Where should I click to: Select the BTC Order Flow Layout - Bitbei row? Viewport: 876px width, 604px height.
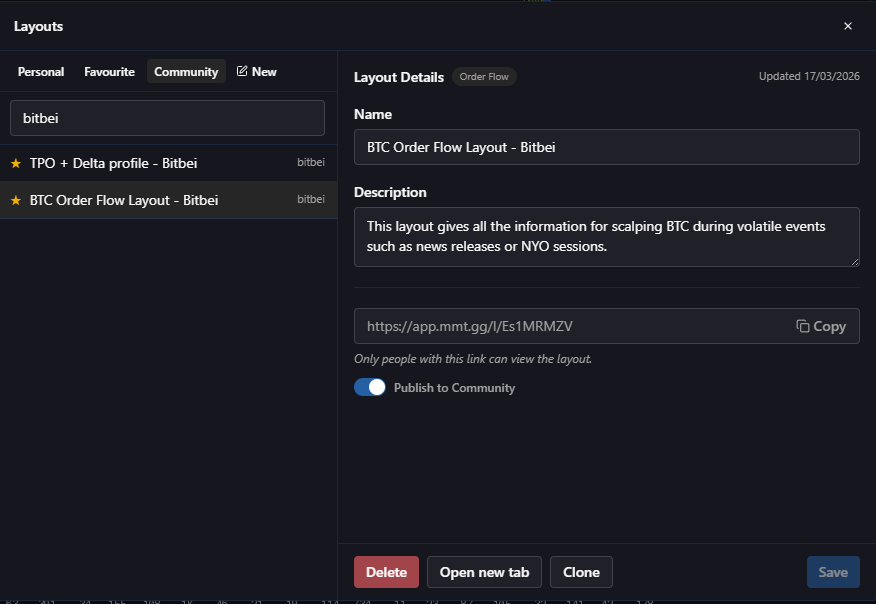tap(168, 200)
